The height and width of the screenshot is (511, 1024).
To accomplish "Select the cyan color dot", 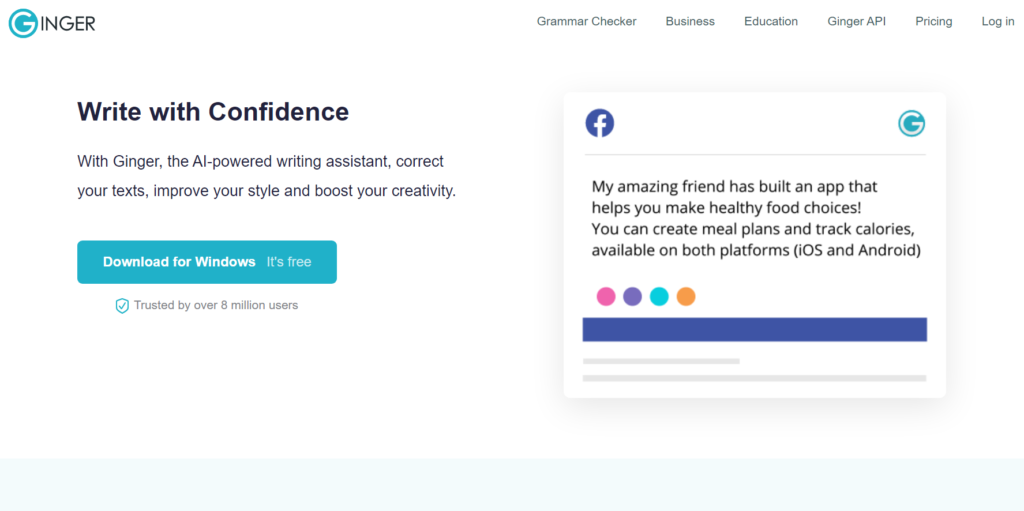I will 659,297.
